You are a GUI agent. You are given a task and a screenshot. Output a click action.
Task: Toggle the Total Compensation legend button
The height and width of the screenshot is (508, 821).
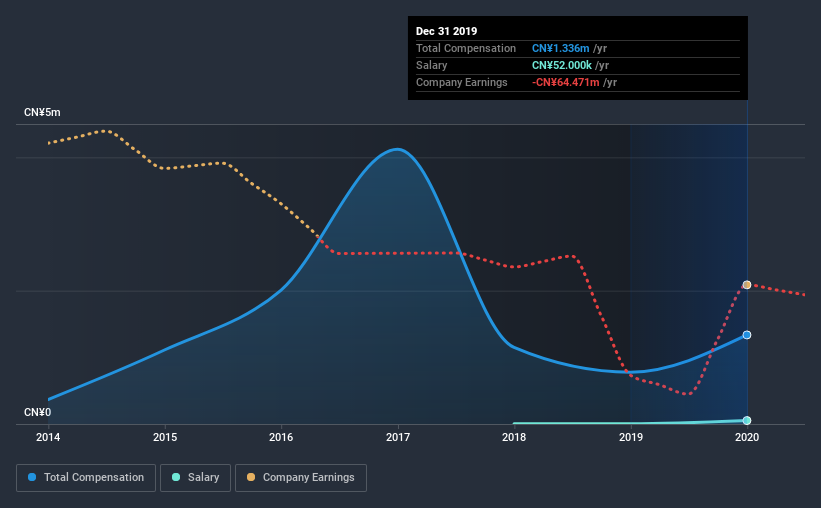click(86, 478)
